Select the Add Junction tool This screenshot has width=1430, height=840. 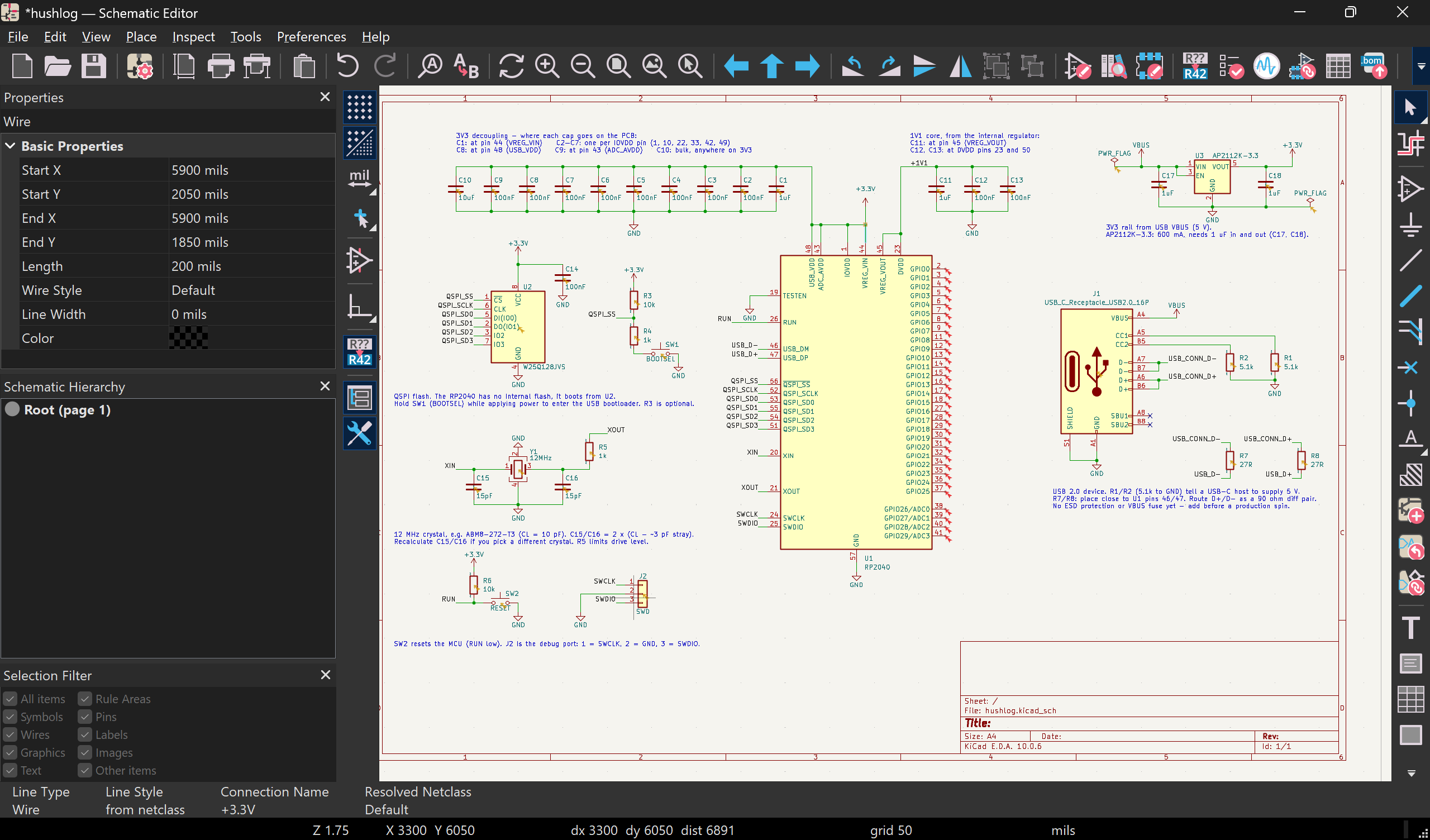tap(1410, 403)
